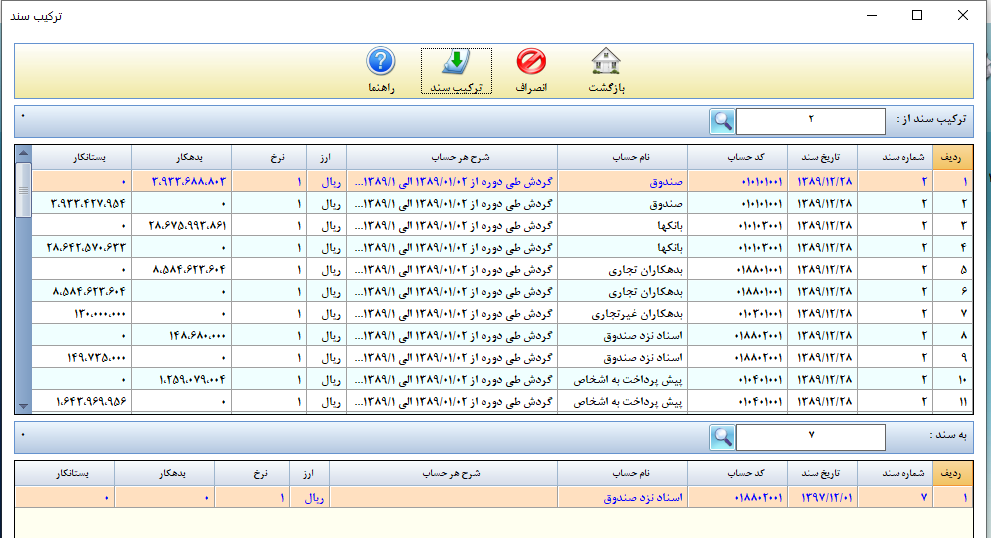The height and width of the screenshot is (538, 991).
Task: Click the بازگشت house icon
Action: coord(605,63)
